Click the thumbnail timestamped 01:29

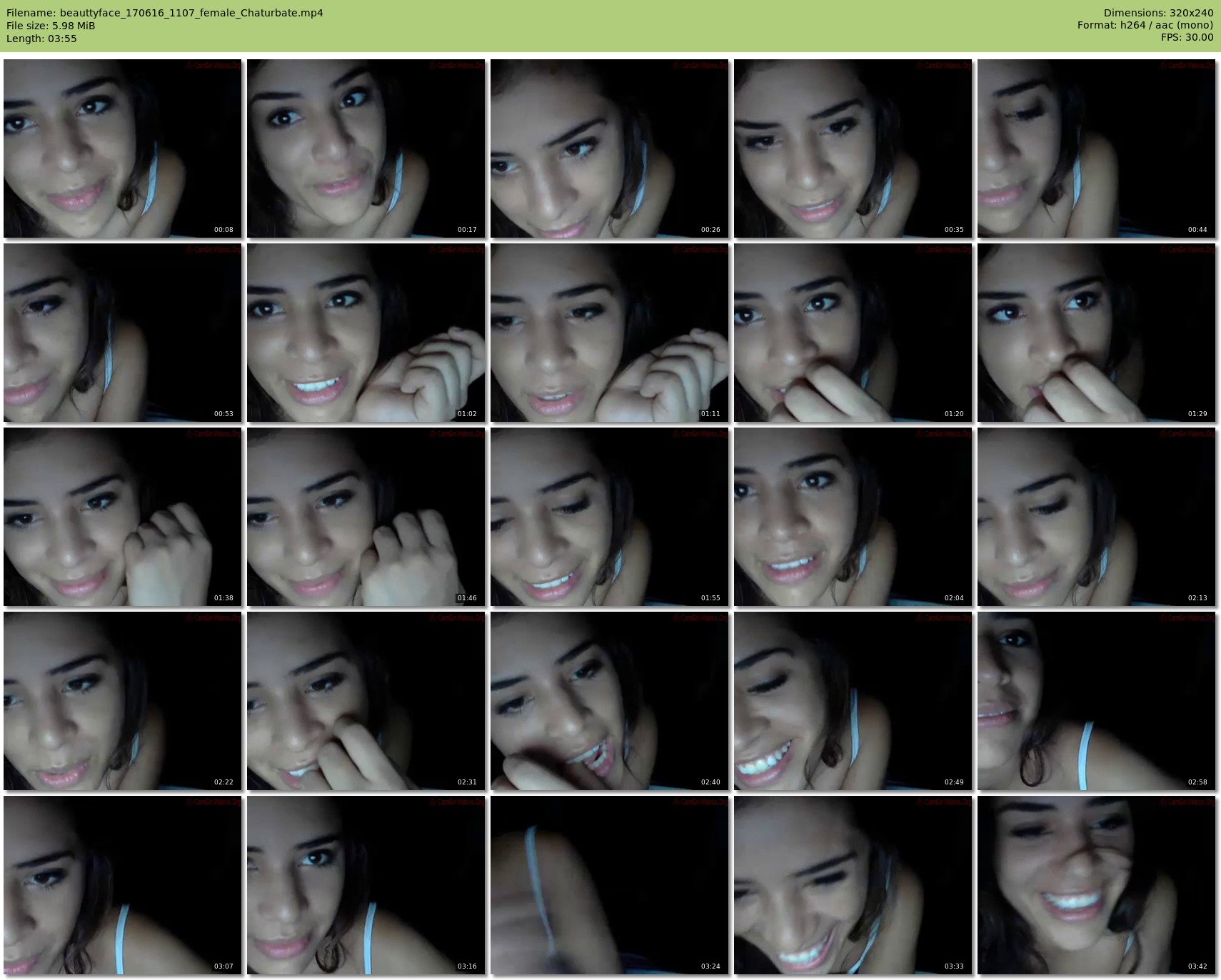1097,333
